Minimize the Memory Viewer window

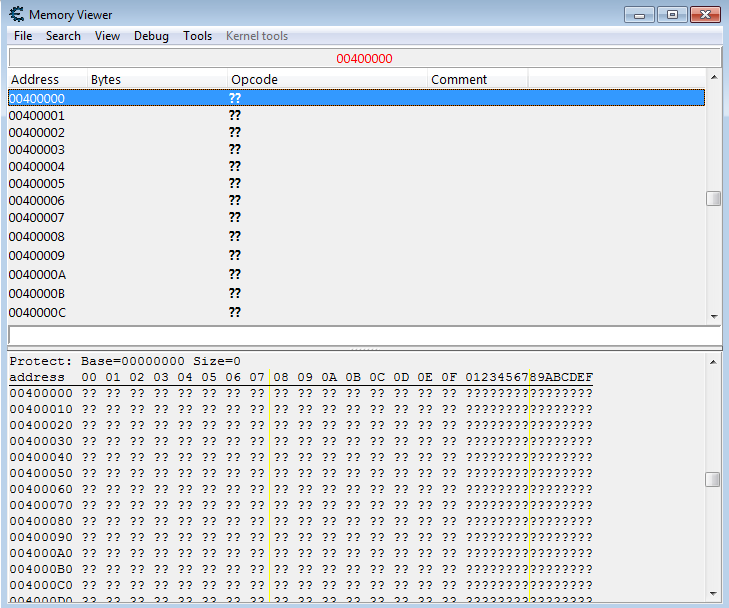639,15
